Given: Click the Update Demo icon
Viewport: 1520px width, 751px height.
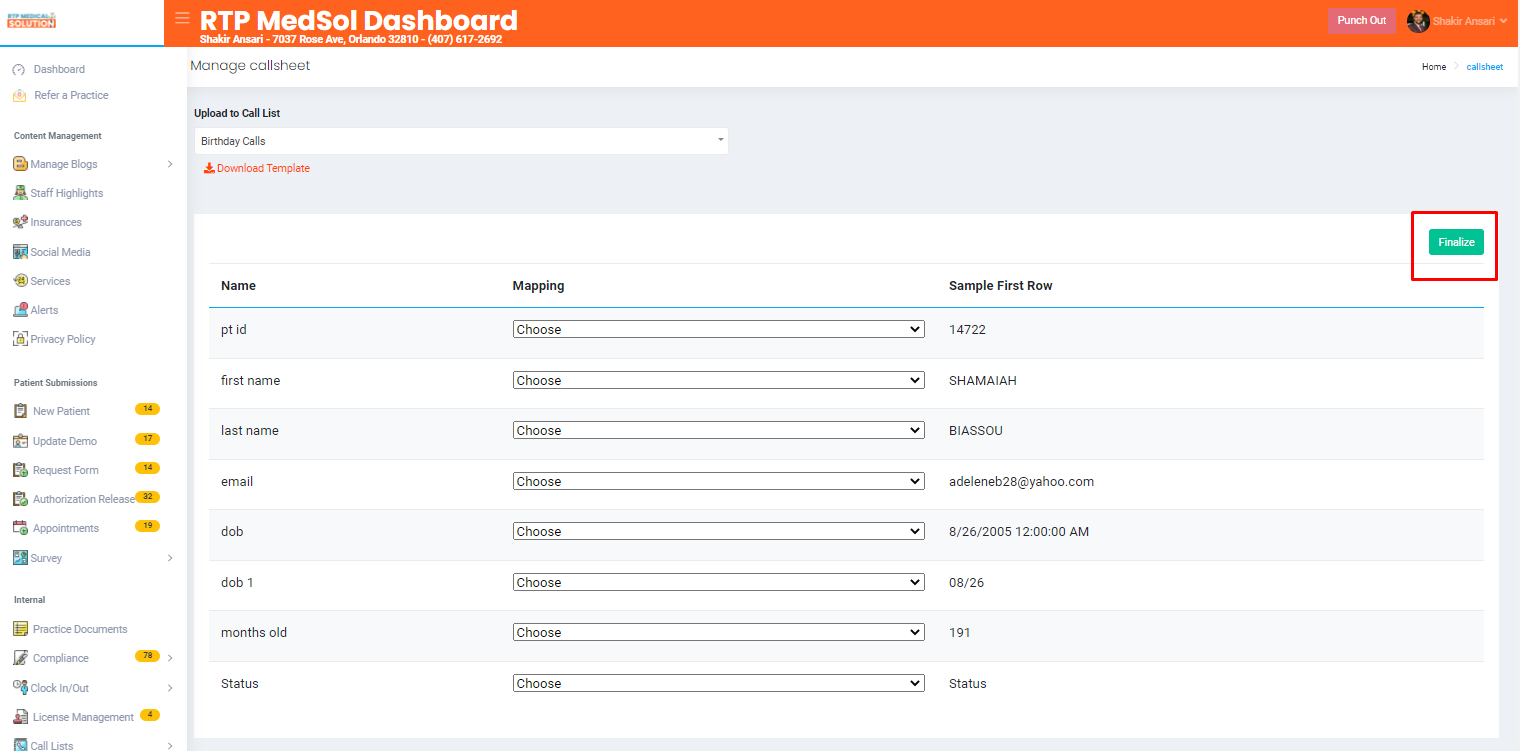Looking at the screenshot, I should [20, 441].
